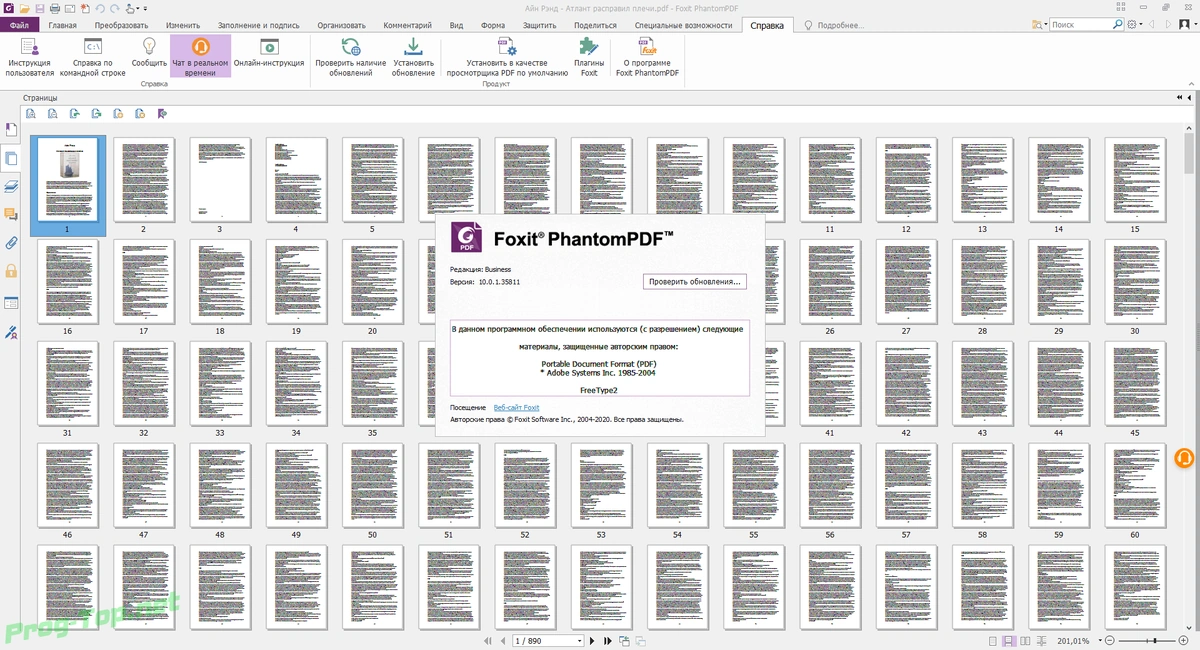
Task: Toggle continuous facing view mode in status bar
Action: [x=1041, y=639]
